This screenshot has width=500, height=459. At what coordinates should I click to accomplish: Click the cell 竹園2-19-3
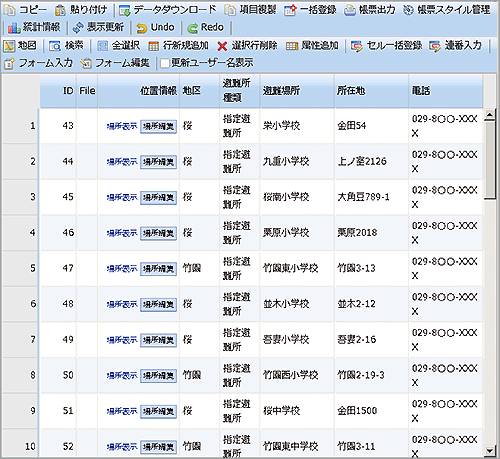click(372, 375)
